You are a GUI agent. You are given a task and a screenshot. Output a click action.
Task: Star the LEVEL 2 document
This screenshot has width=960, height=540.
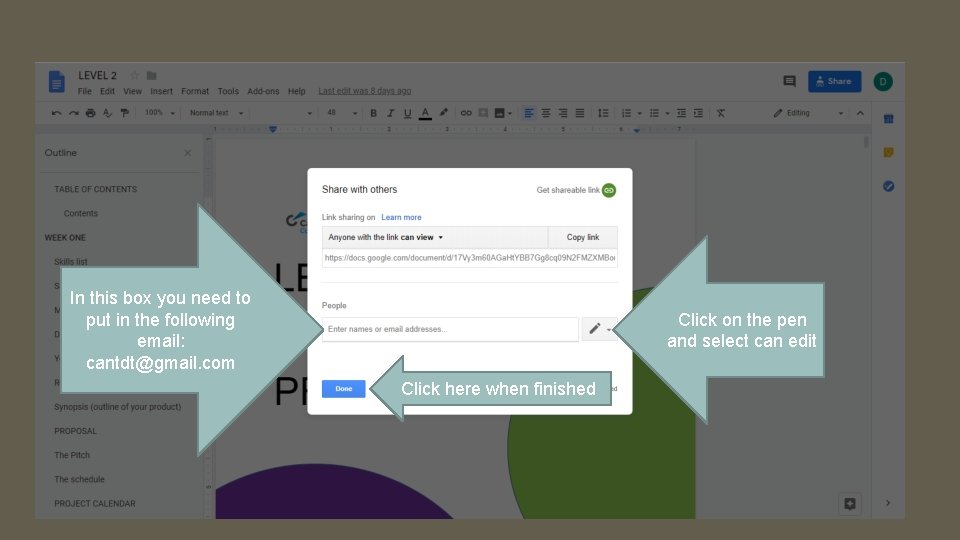pos(135,75)
